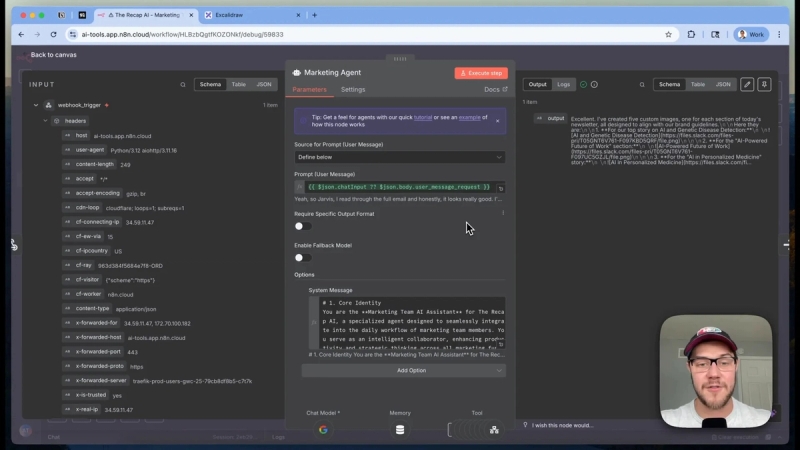800x450 pixels.
Task: Expand the prompt expression editor icon
Action: (x=501, y=189)
